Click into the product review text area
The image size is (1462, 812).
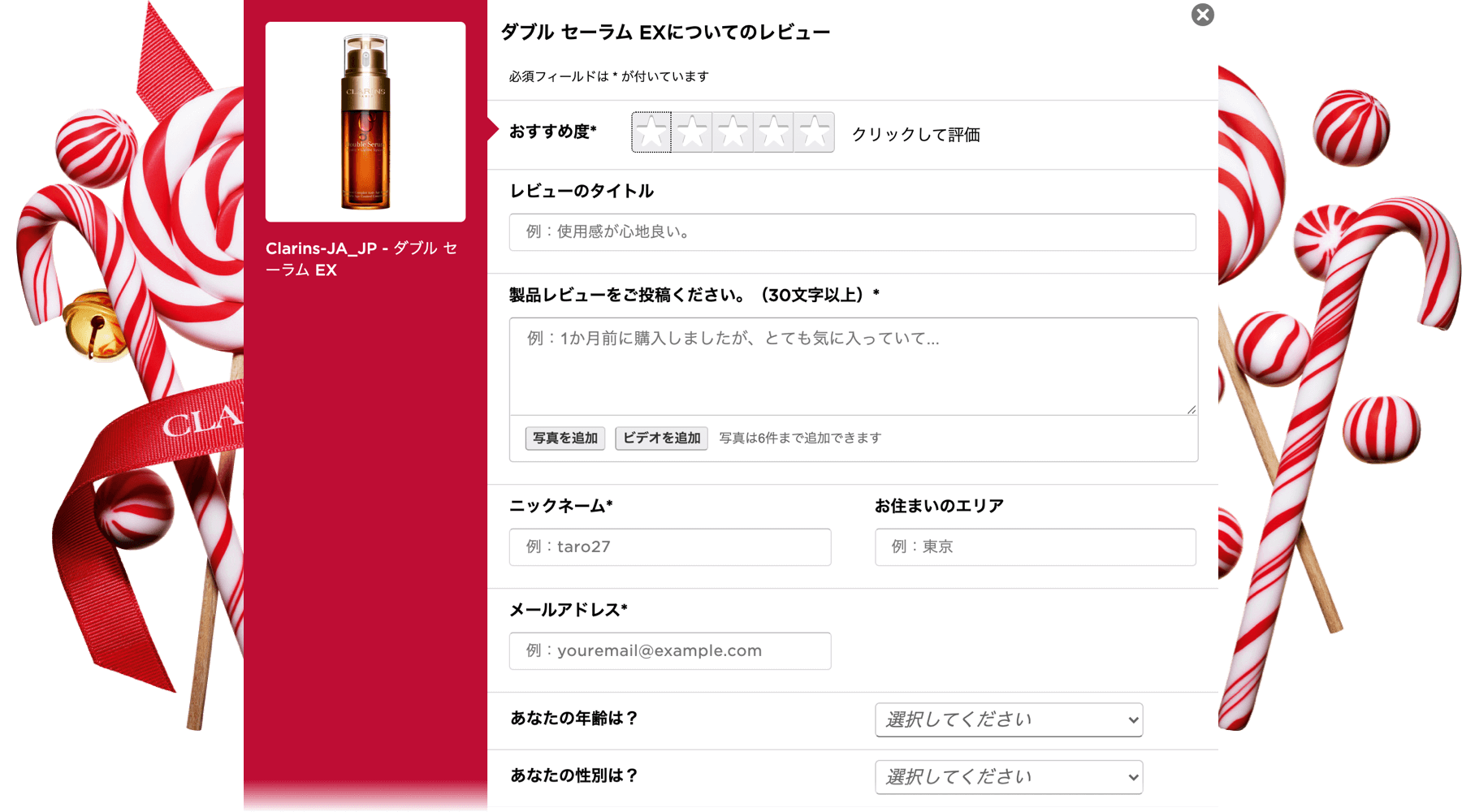click(853, 366)
